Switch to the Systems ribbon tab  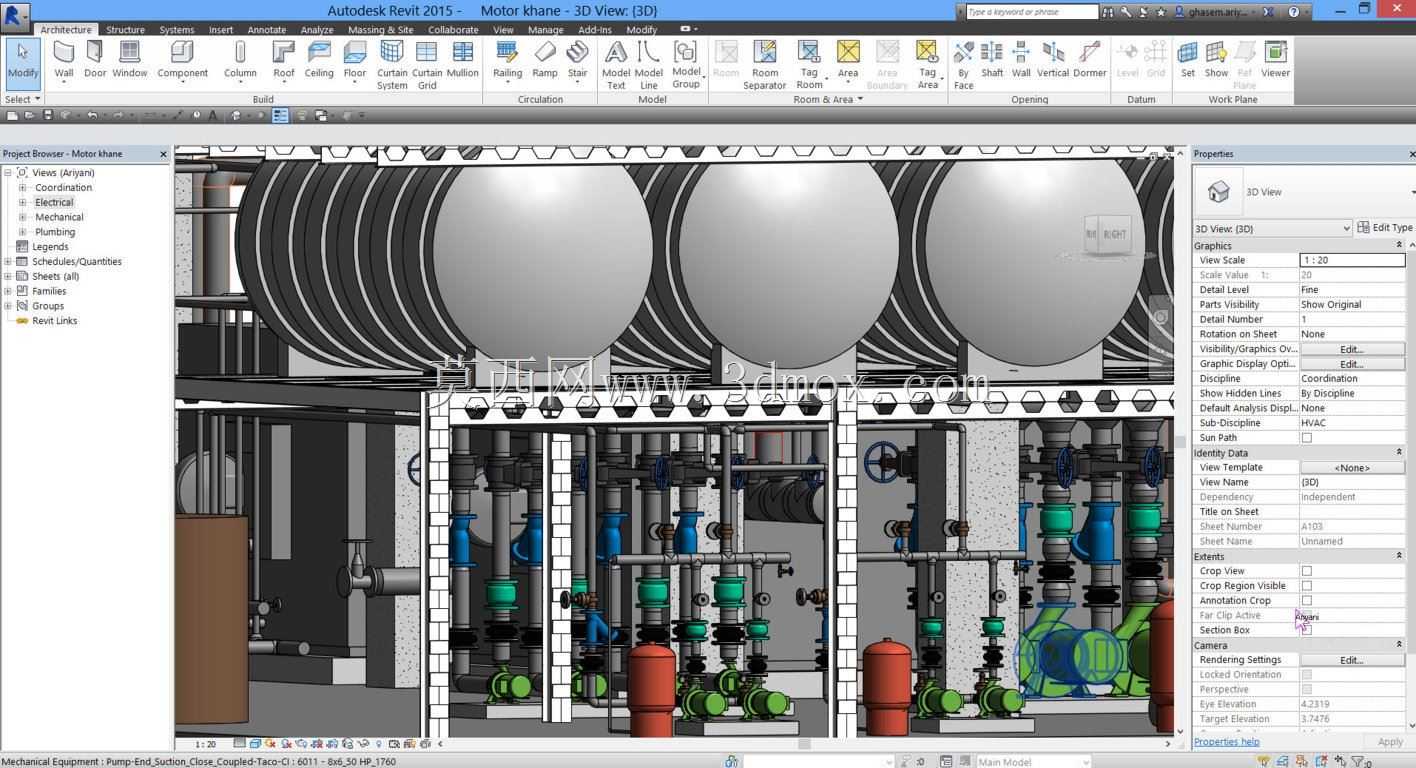(x=177, y=30)
